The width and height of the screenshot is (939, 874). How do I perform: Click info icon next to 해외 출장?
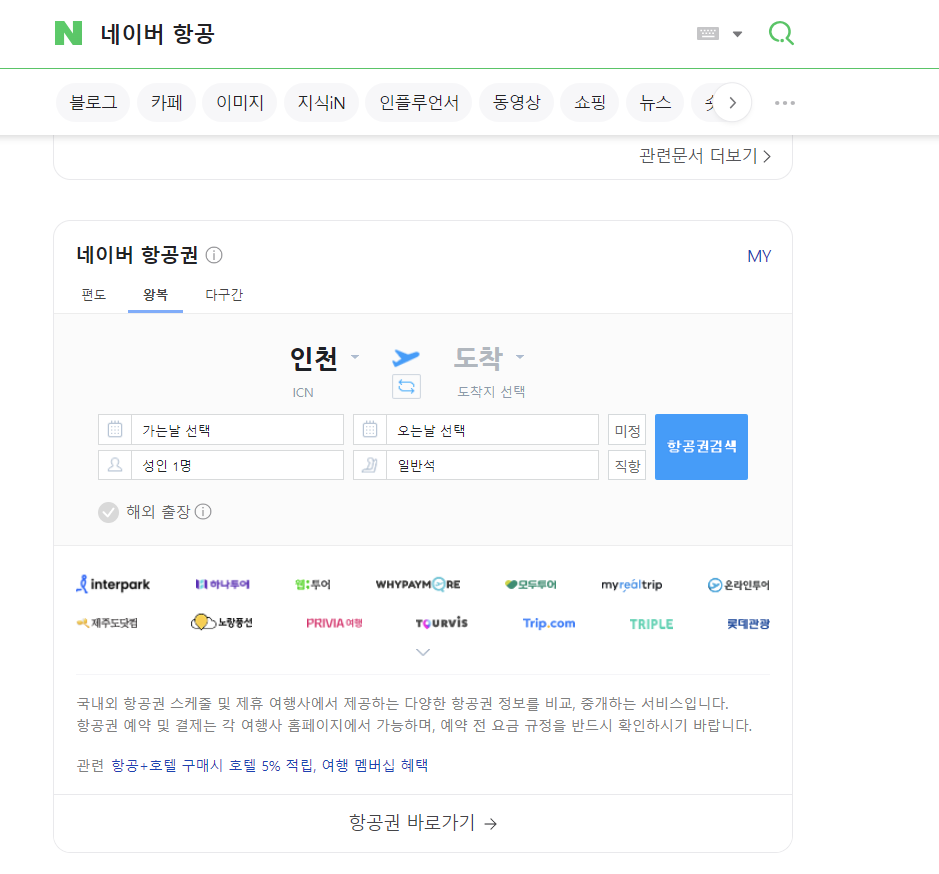coord(203,512)
